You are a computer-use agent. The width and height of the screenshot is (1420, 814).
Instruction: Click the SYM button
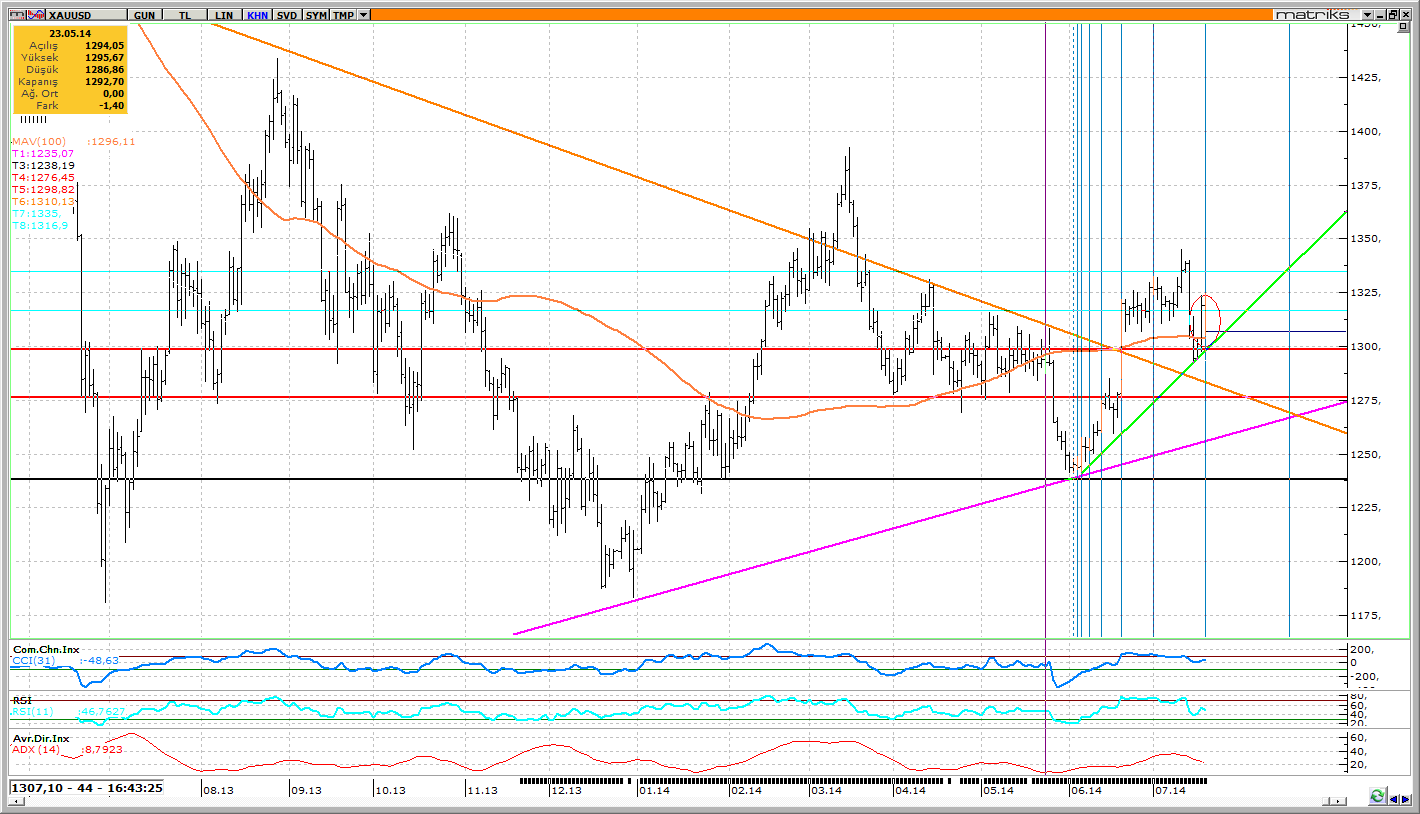tap(316, 15)
